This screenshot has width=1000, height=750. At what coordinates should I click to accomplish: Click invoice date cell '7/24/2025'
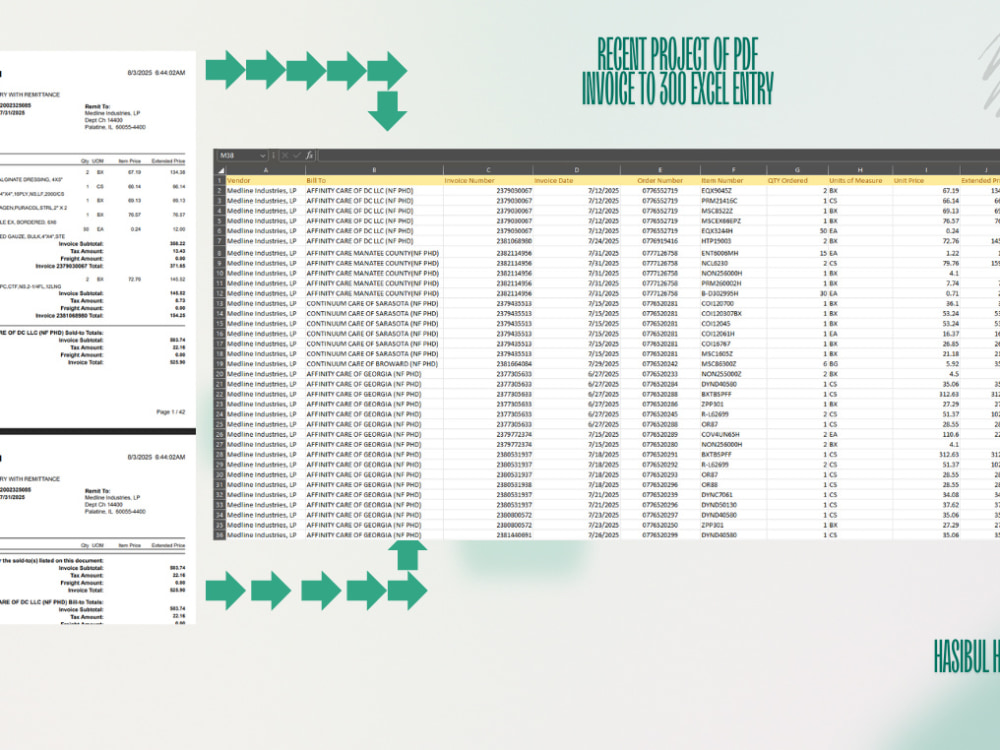577,241
